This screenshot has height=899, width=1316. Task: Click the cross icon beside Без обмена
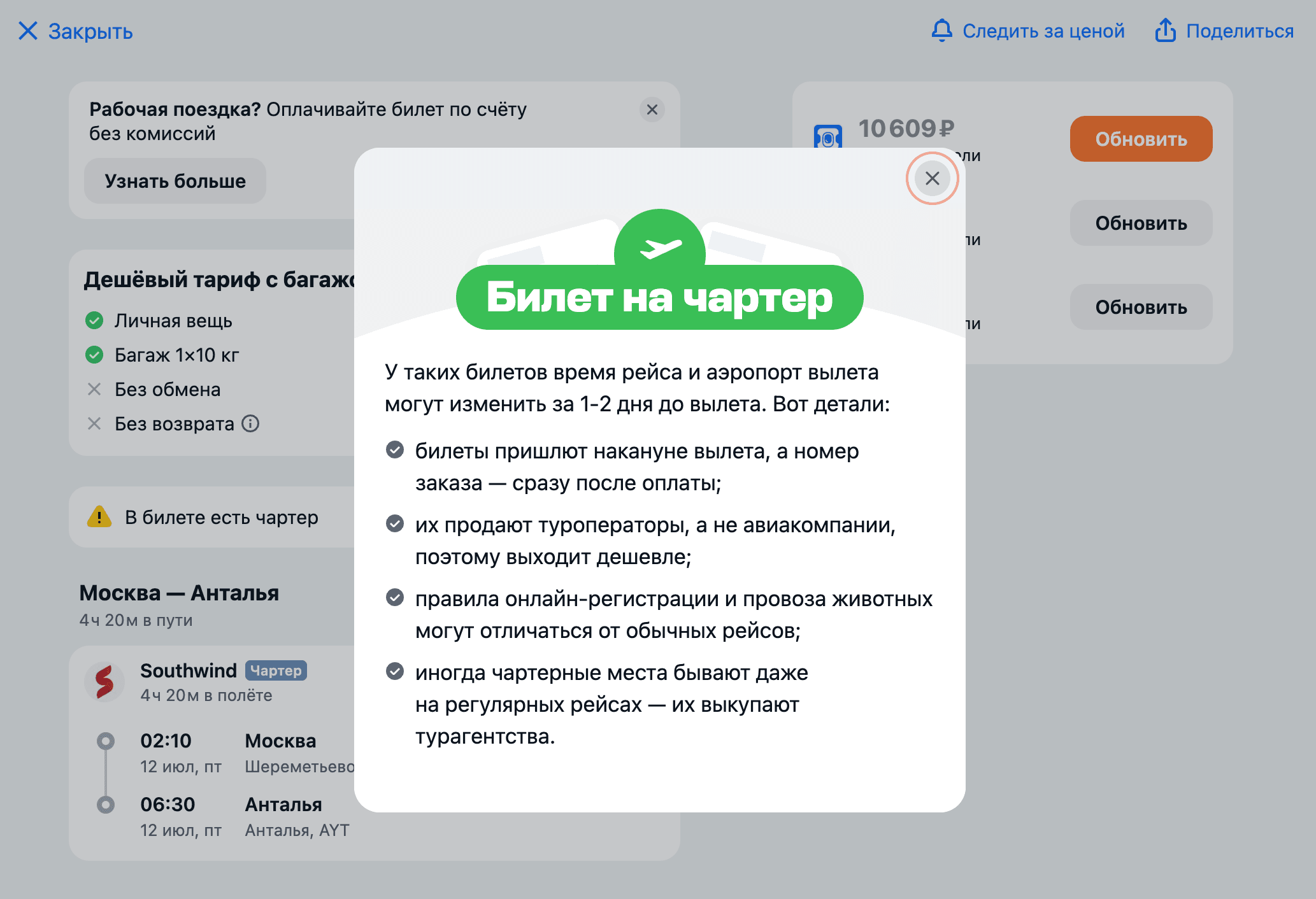[94, 389]
